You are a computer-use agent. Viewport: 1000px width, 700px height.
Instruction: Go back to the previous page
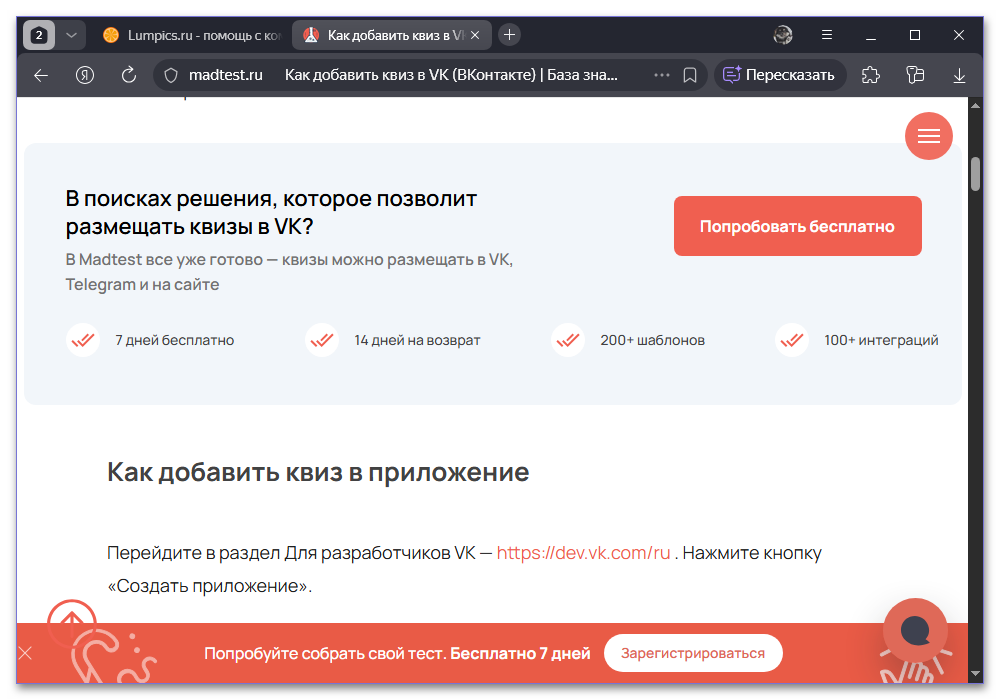tap(41, 75)
